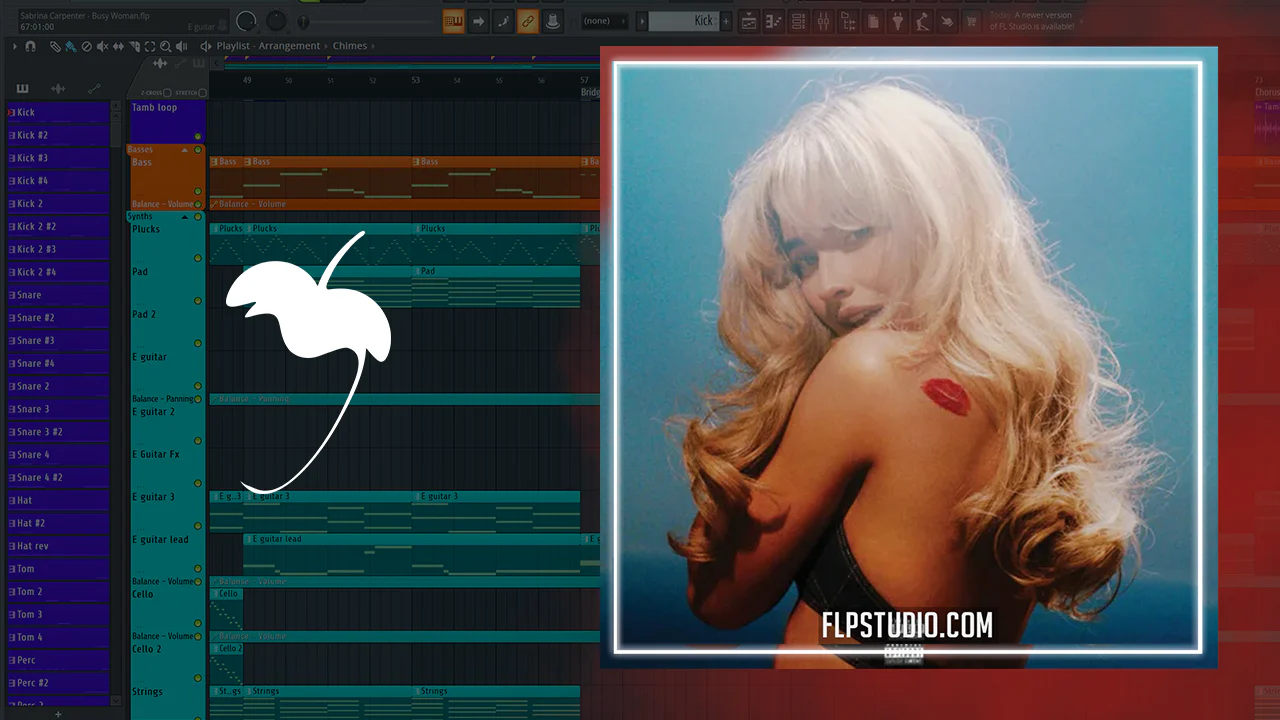Screen dimensions: 1280x720
Task: Click bar 53 on the timeline ruler
Action: coord(415,80)
